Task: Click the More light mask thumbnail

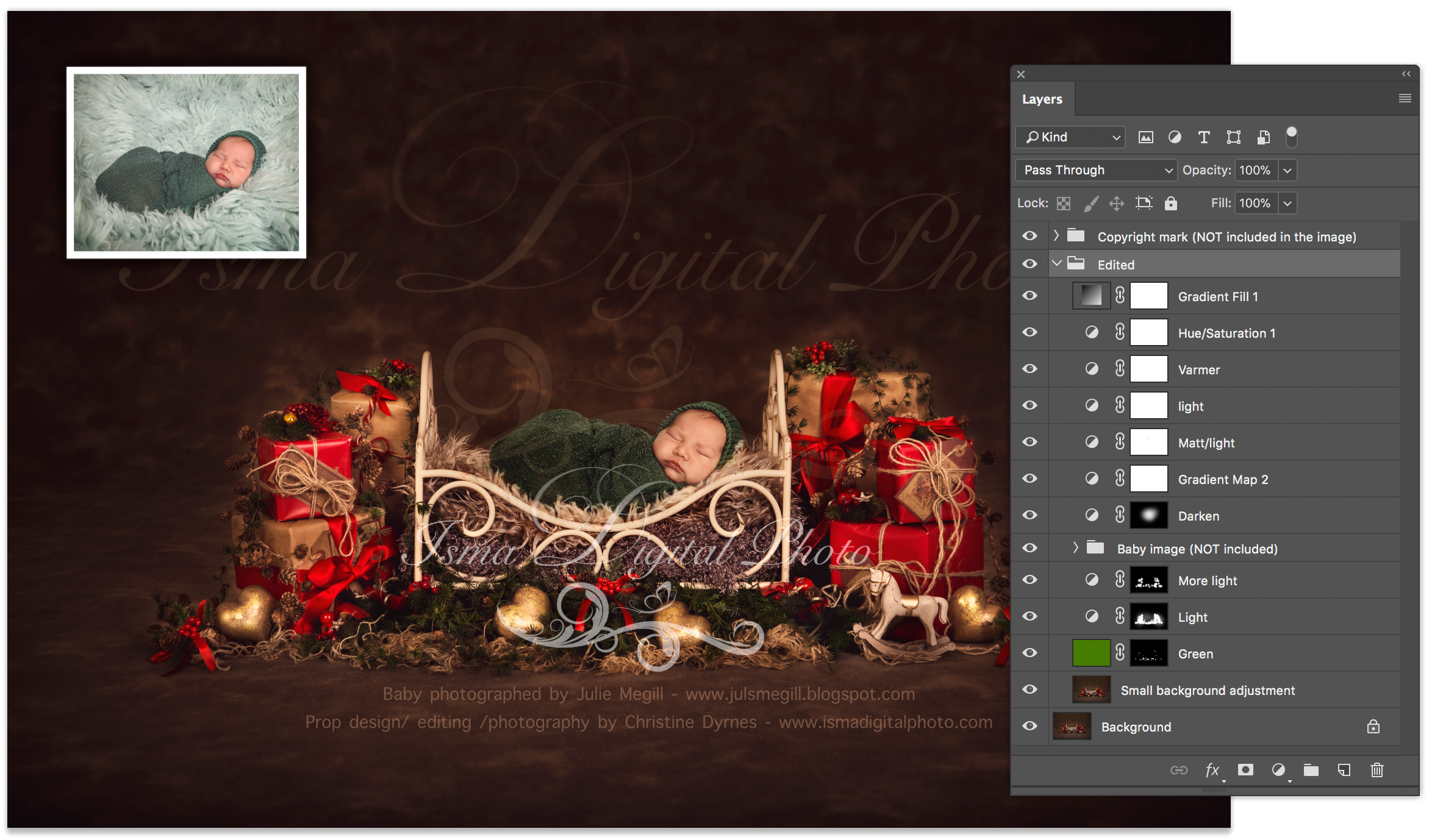Action: click(1149, 580)
